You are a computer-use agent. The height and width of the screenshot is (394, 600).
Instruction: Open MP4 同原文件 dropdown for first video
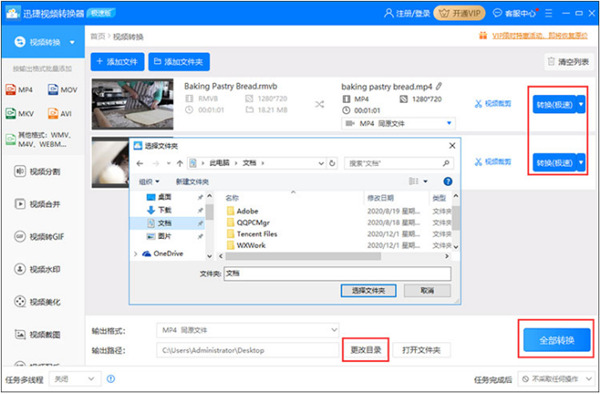pyautogui.click(x=398, y=124)
